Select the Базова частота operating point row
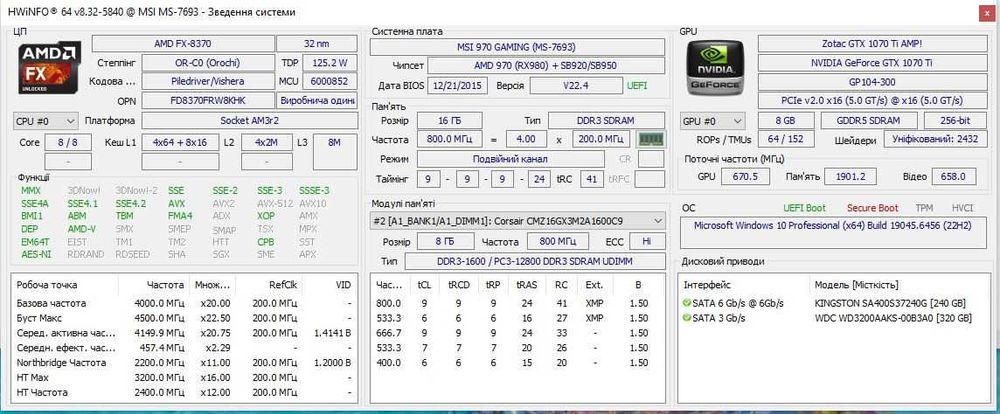 184,303
